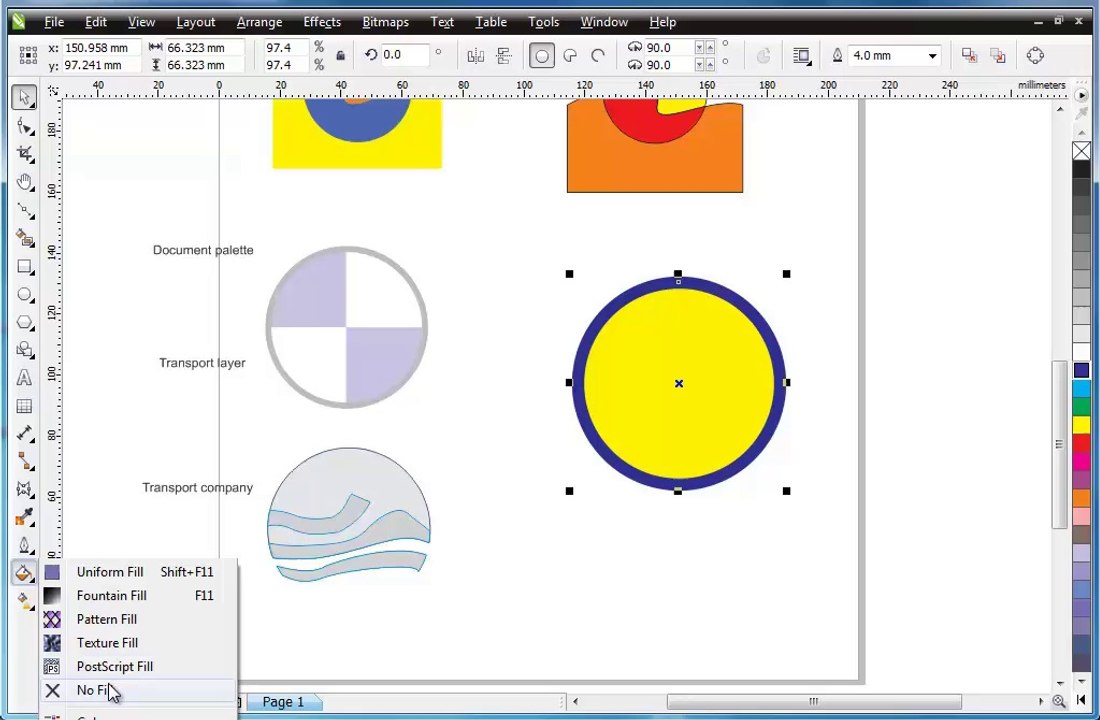This screenshot has width=1100, height=720.
Task: Toggle the lock ratio padlock
Action: [x=340, y=55]
